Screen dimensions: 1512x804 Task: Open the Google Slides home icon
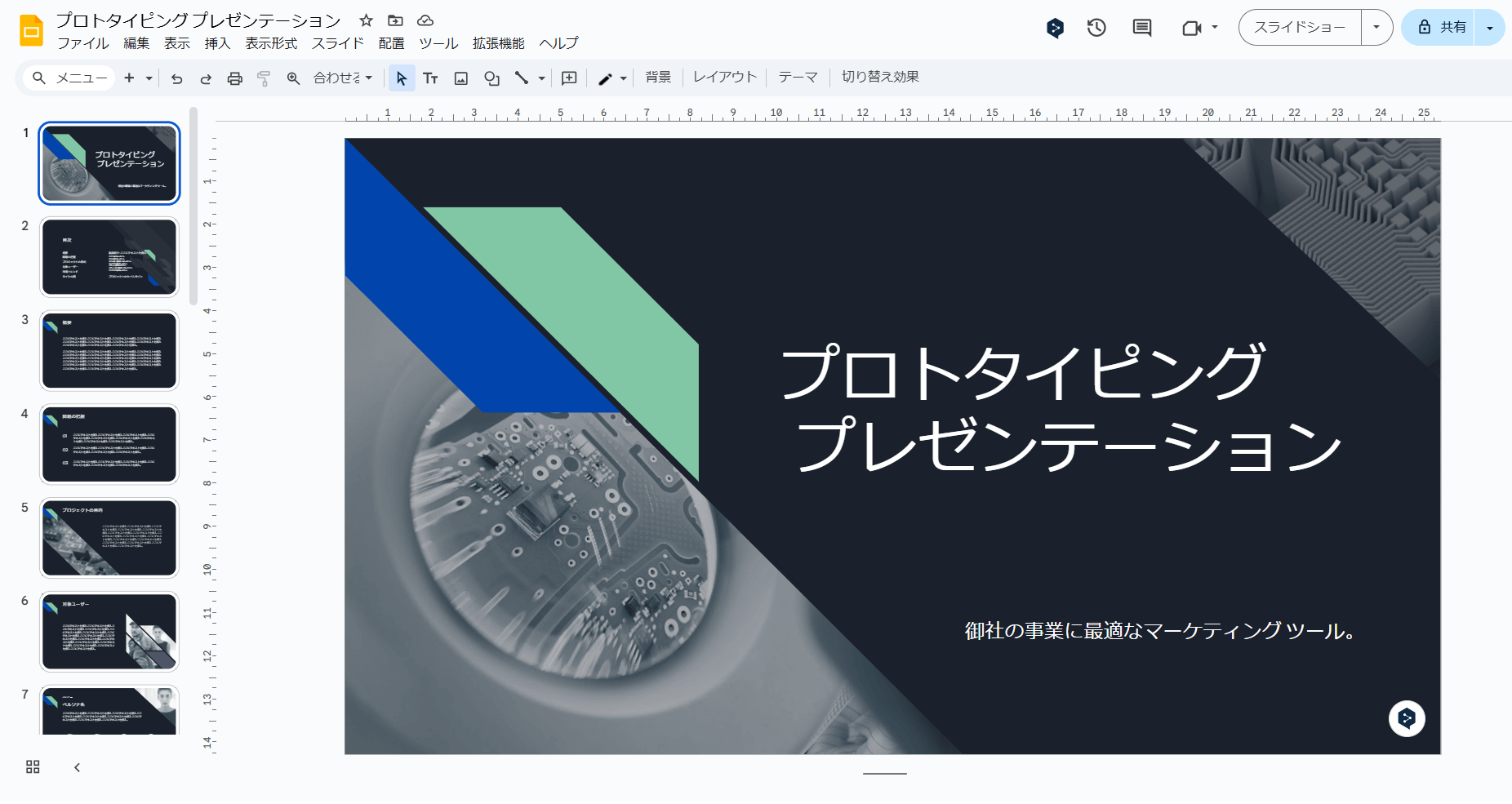pos(31,31)
